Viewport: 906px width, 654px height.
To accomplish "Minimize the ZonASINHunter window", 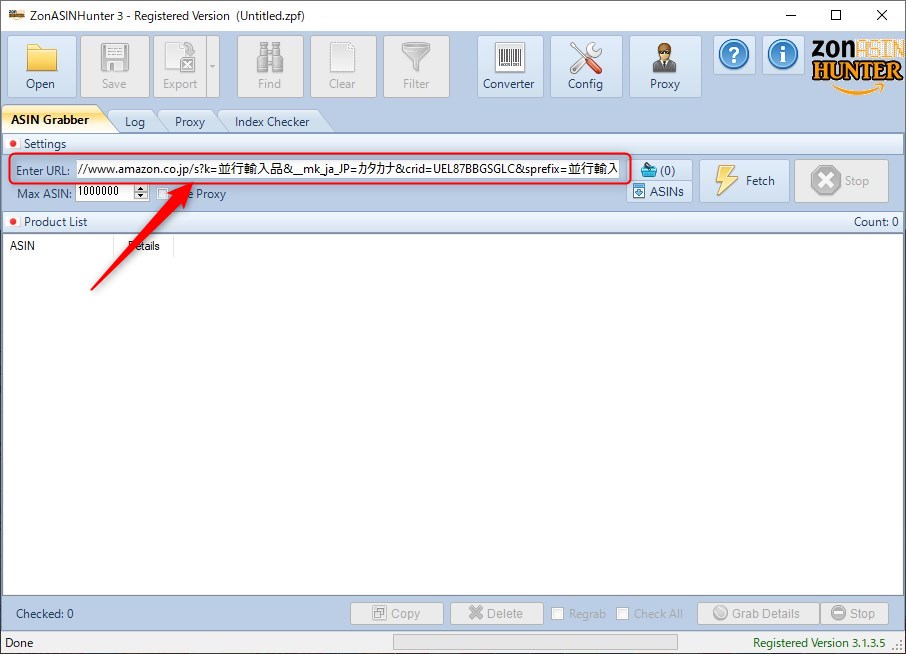I will [x=791, y=16].
